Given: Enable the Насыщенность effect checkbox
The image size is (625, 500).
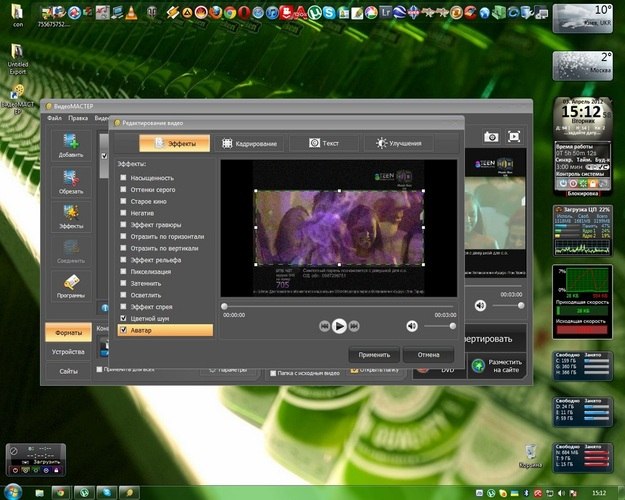Looking at the screenshot, I should pyautogui.click(x=123, y=177).
